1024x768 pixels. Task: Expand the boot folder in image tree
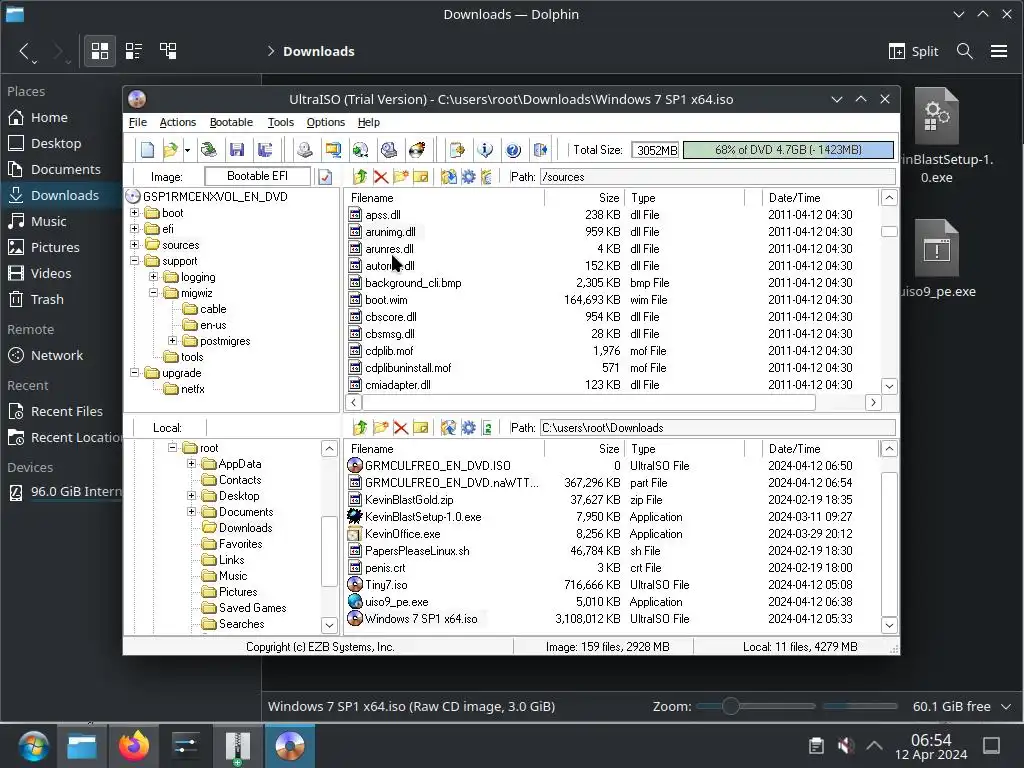click(134, 213)
